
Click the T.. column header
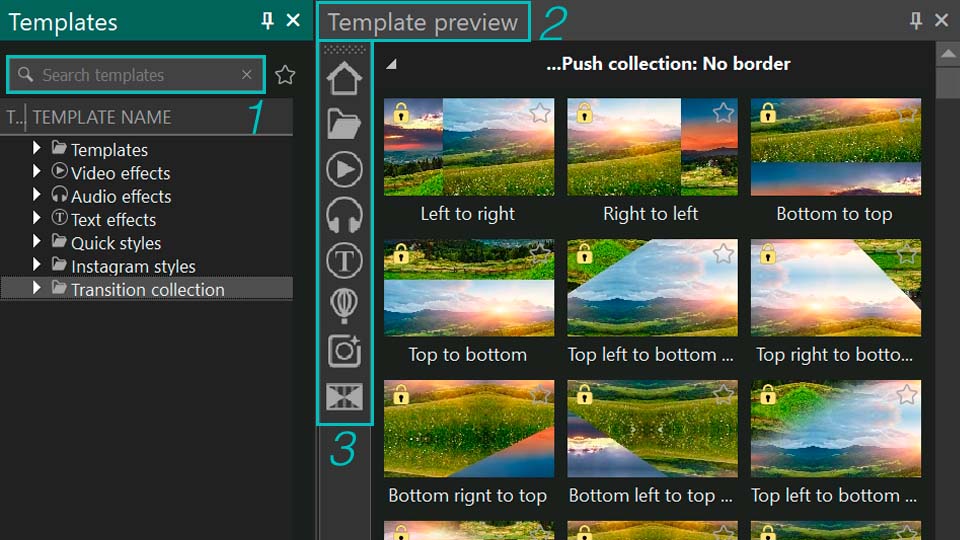click(13, 117)
